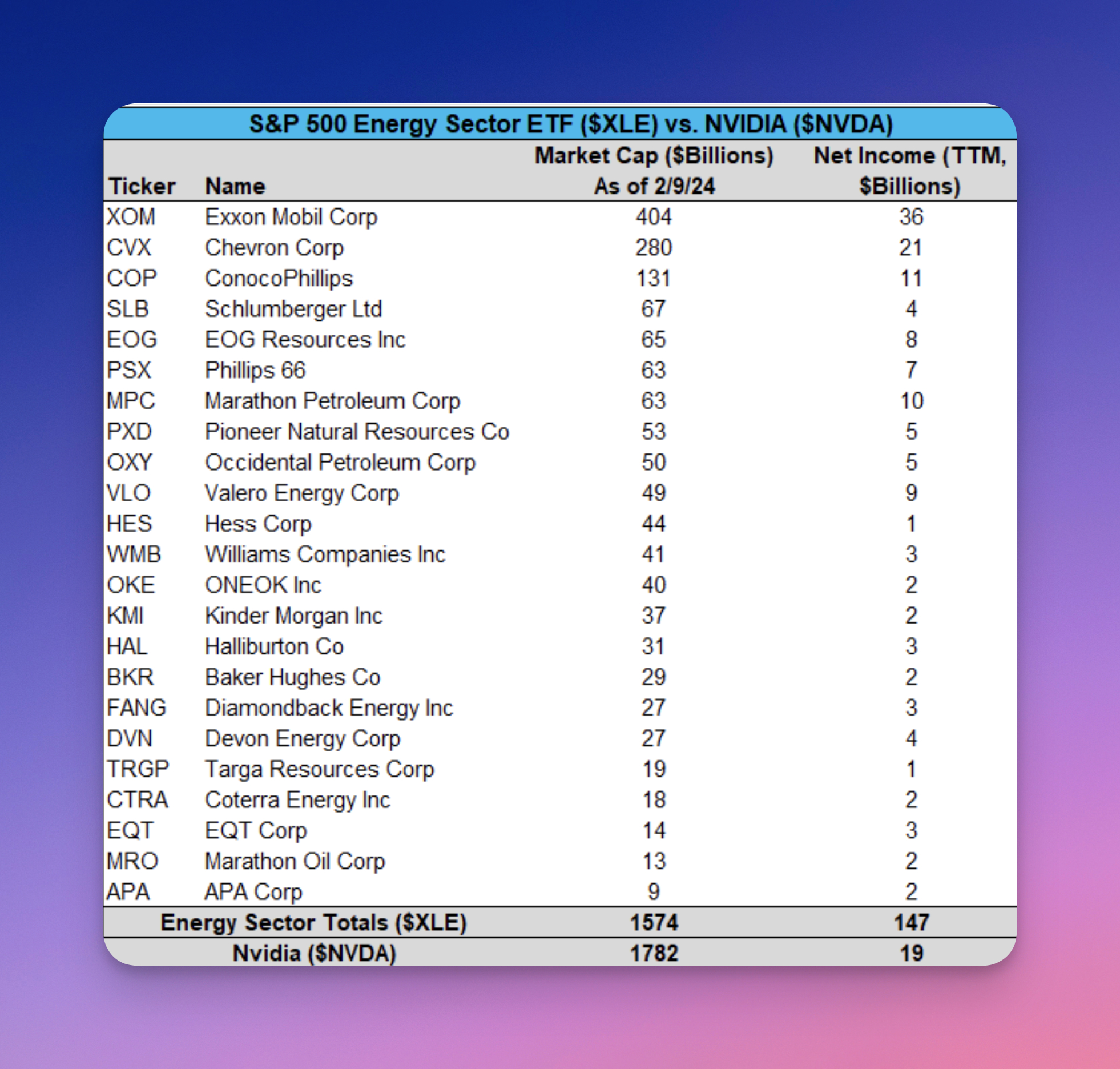Click EOG Resources Inc name cell

point(305,340)
